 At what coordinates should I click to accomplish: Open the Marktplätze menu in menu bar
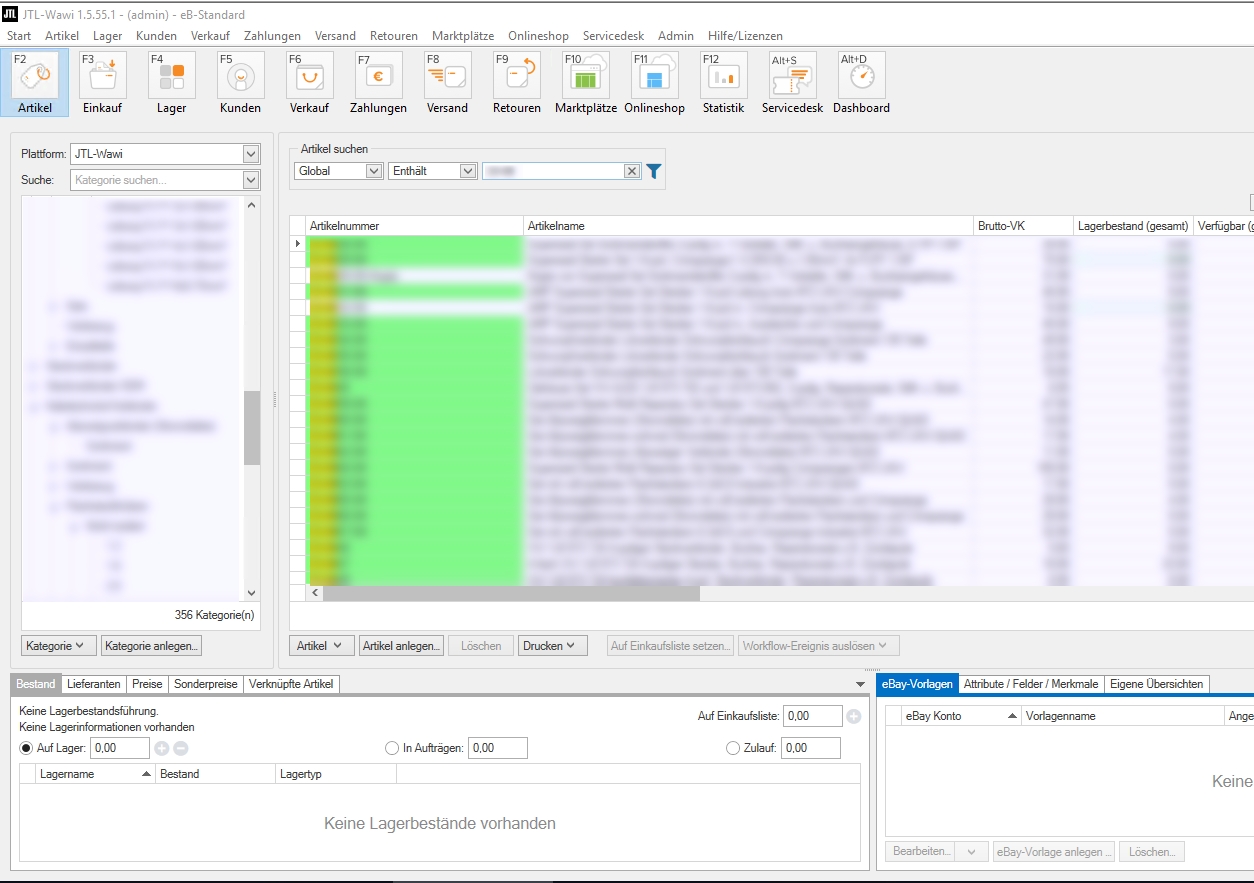463,36
